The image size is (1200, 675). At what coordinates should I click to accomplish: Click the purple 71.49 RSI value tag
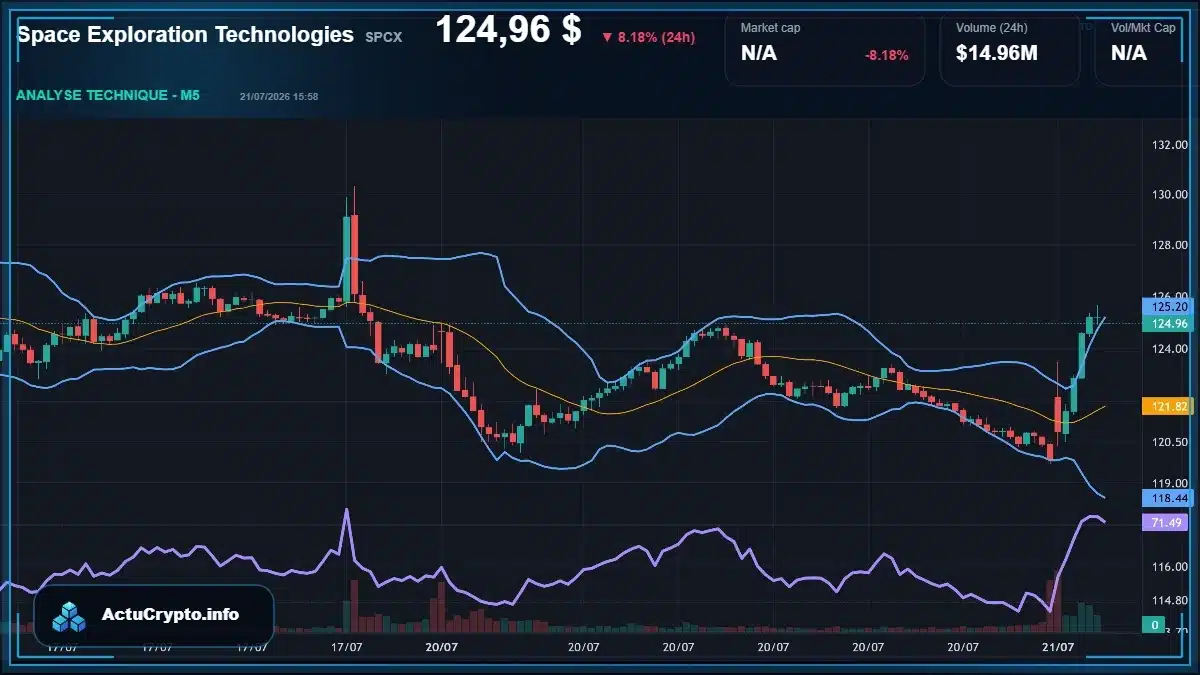pyautogui.click(x=1164, y=523)
